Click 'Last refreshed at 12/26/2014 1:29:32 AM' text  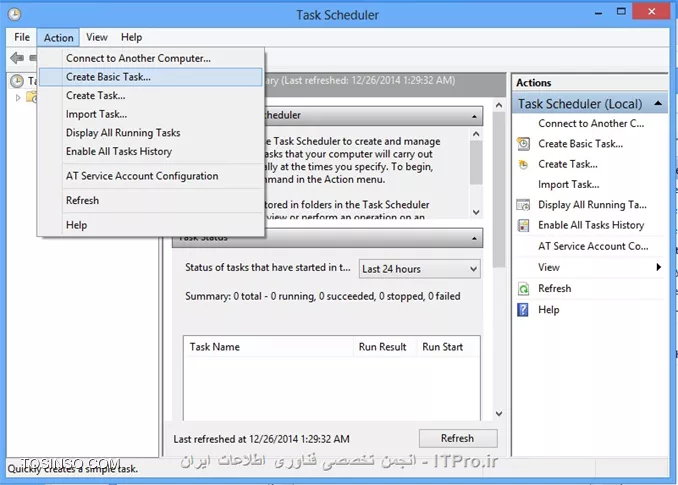point(261,439)
